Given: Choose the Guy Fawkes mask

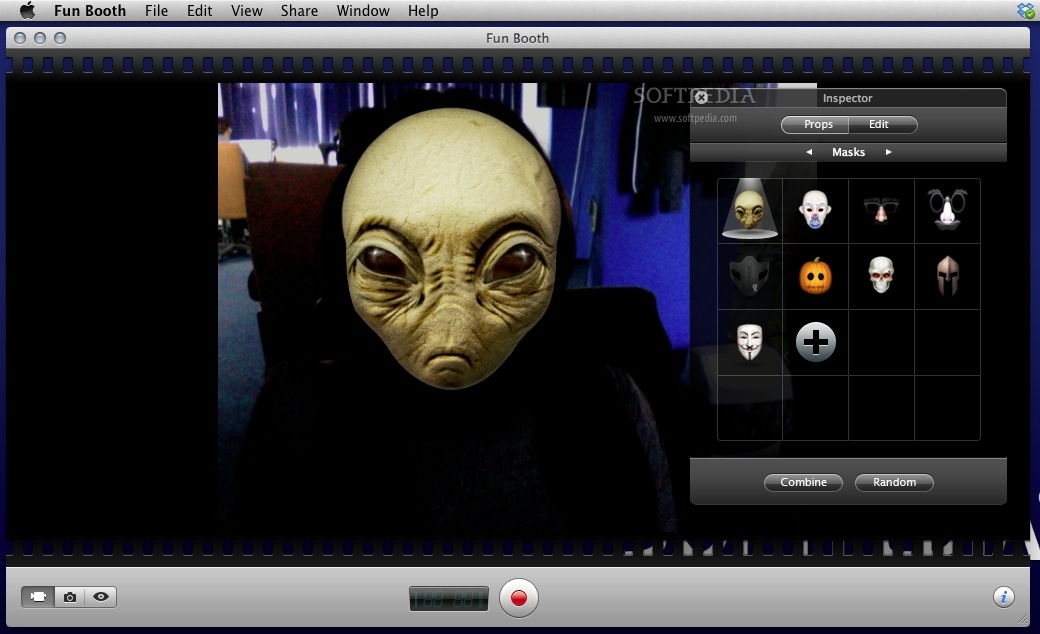Looking at the screenshot, I should (749, 342).
